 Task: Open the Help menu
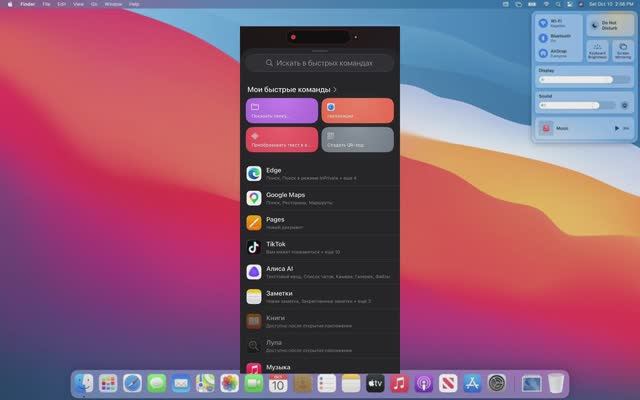[x=134, y=4]
